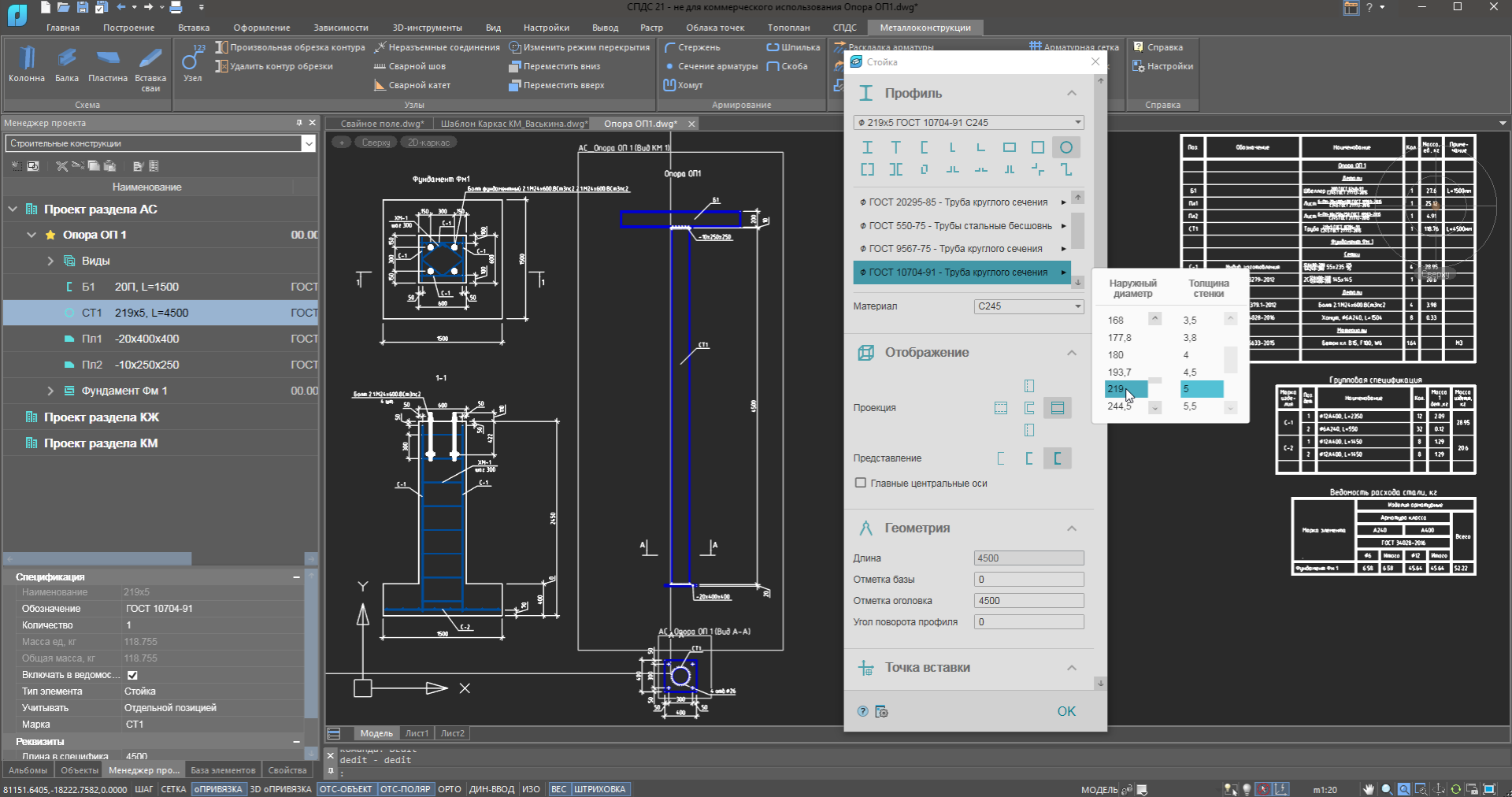This screenshot has width=1512, height=797.
Task: Confirm with OK in Стойка dialog
Action: tap(1066, 711)
